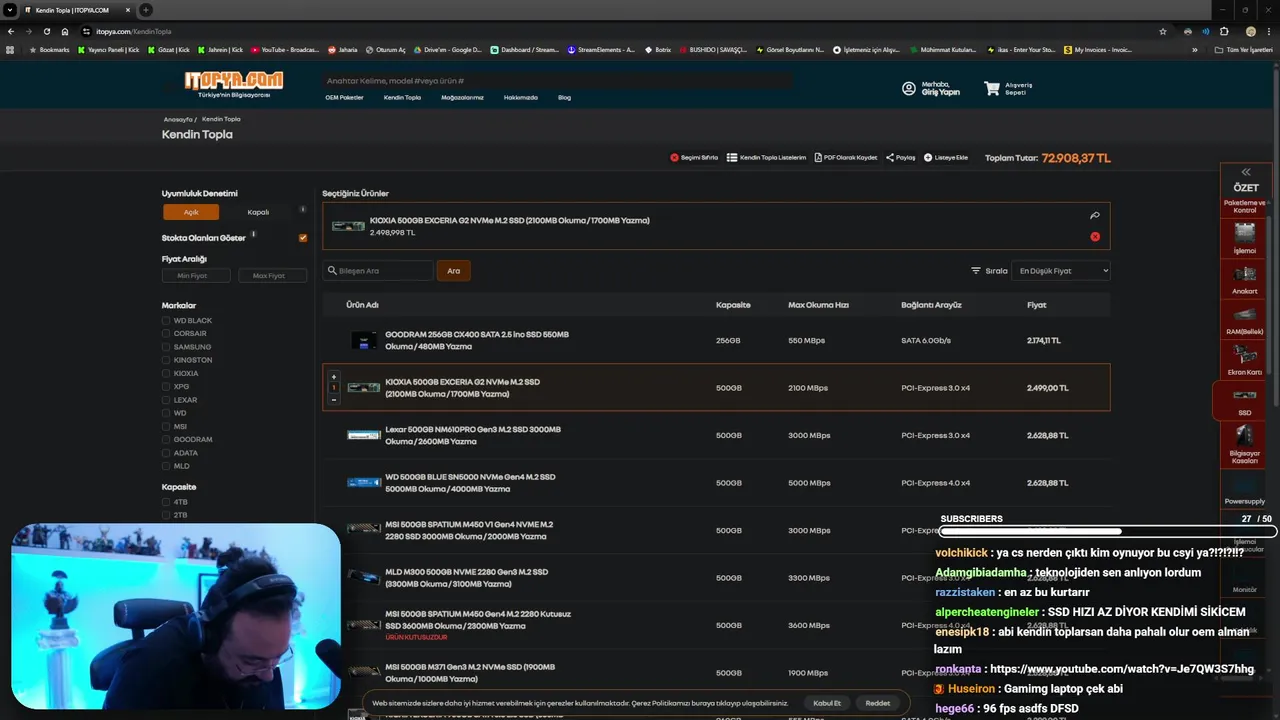Open OEM Paketler menu

(344, 98)
